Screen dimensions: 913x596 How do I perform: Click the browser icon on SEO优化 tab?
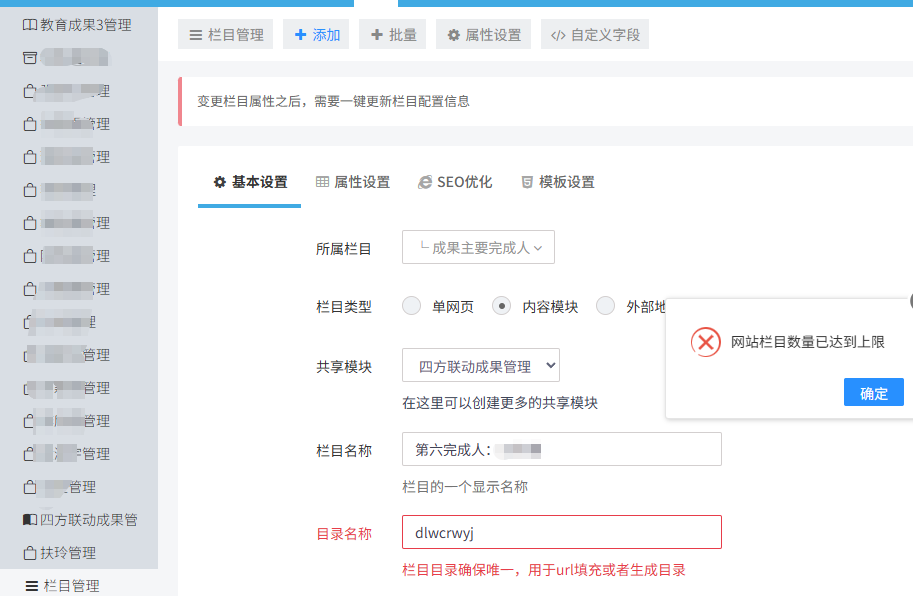[x=425, y=182]
